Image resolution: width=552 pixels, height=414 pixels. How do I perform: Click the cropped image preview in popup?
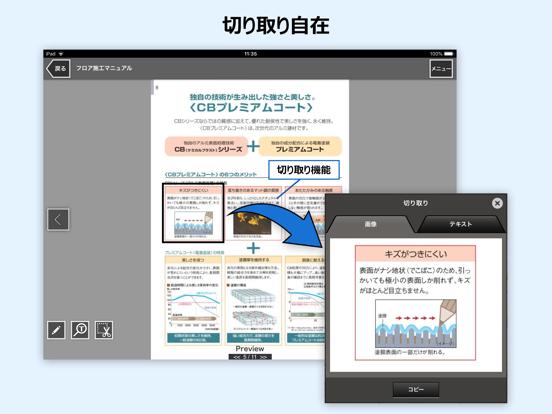pyautogui.click(x=415, y=303)
